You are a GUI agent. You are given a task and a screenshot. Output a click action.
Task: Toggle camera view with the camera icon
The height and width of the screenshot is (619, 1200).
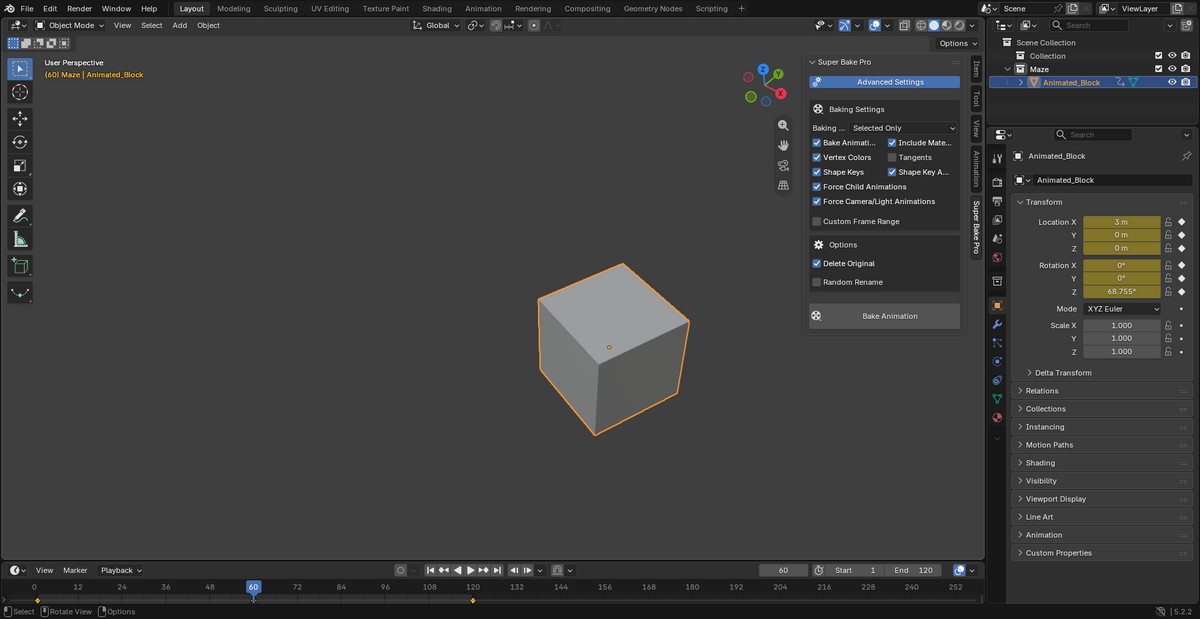(x=784, y=165)
